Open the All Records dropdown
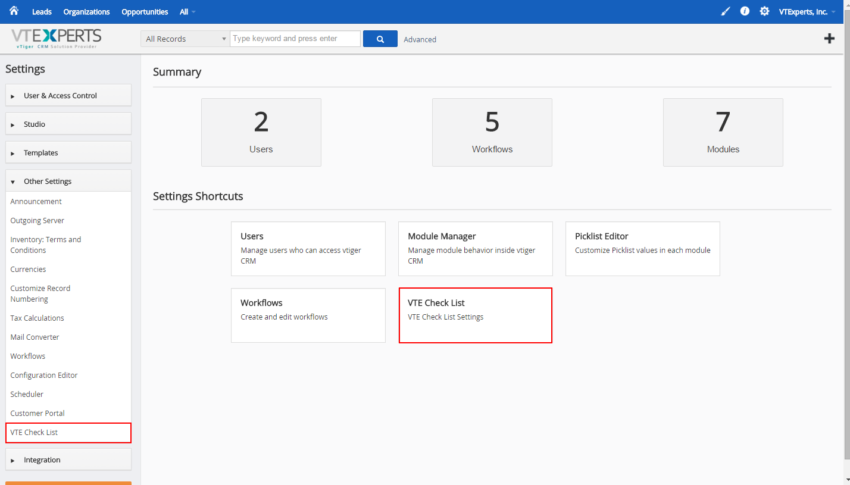Viewport: 850px width, 485px height. (x=184, y=39)
